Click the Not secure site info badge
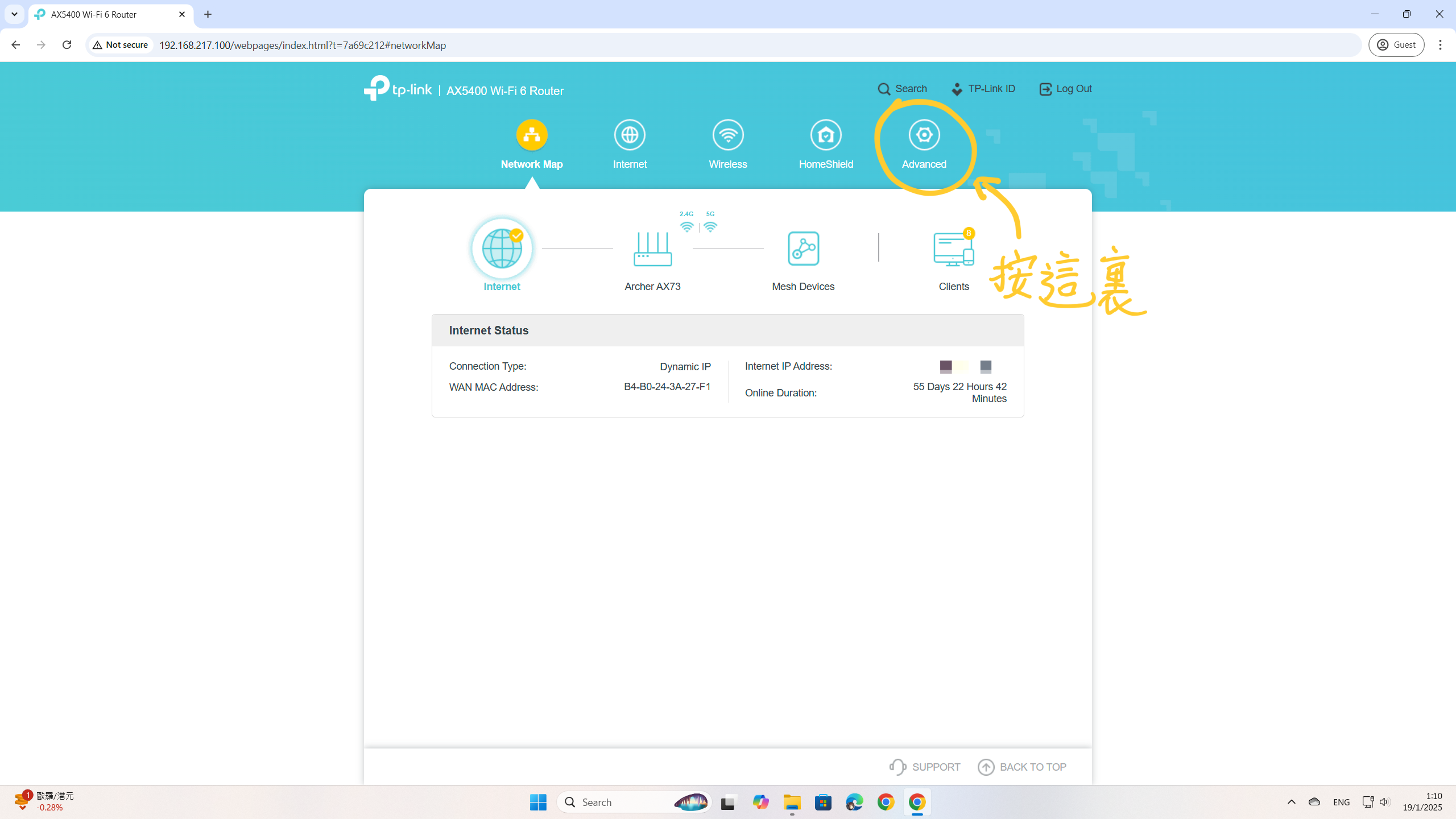 coord(121,45)
